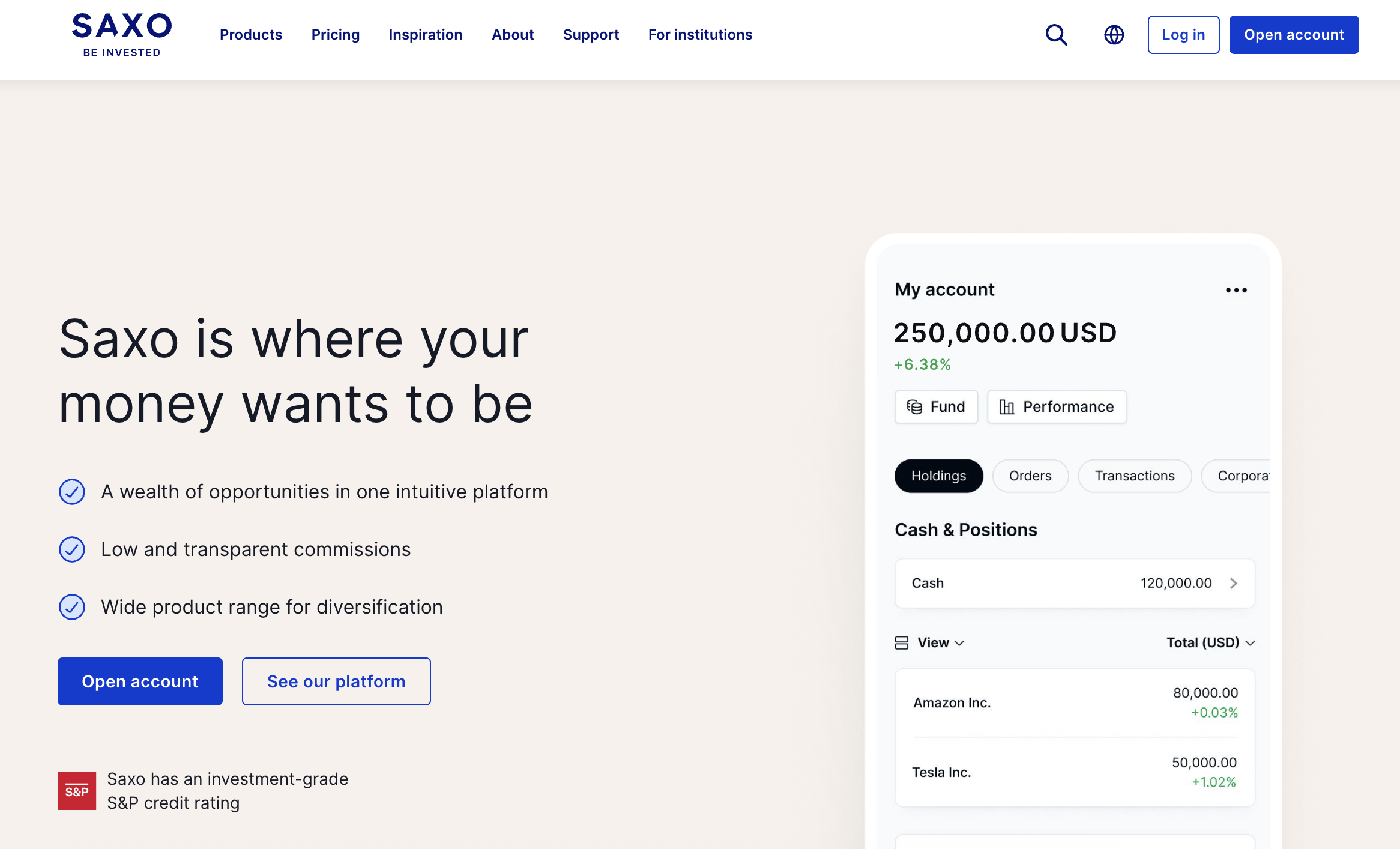Image resolution: width=1400 pixels, height=849 pixels.
Task: Click the checkmark beside intuitive platform line
Action: click(x=72, y=492)
